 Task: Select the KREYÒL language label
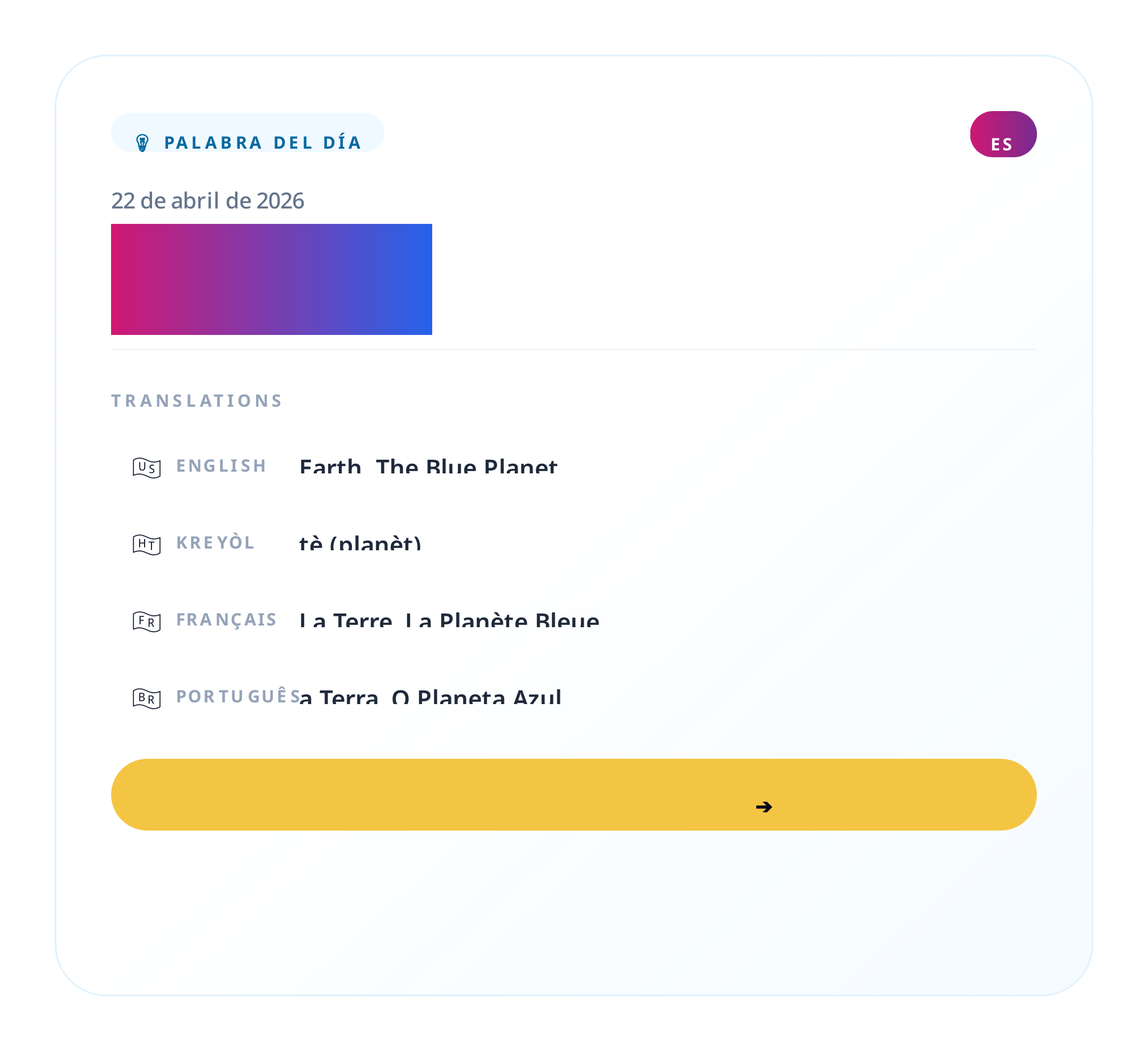point(215,543)
